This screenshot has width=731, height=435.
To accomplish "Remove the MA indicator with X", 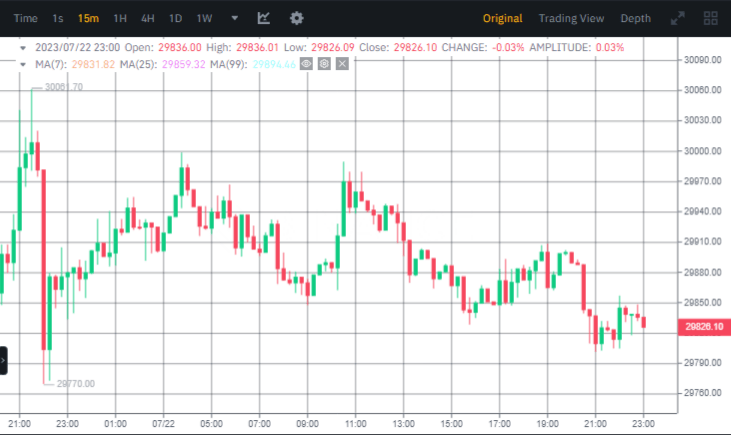I will pos(342,64).
